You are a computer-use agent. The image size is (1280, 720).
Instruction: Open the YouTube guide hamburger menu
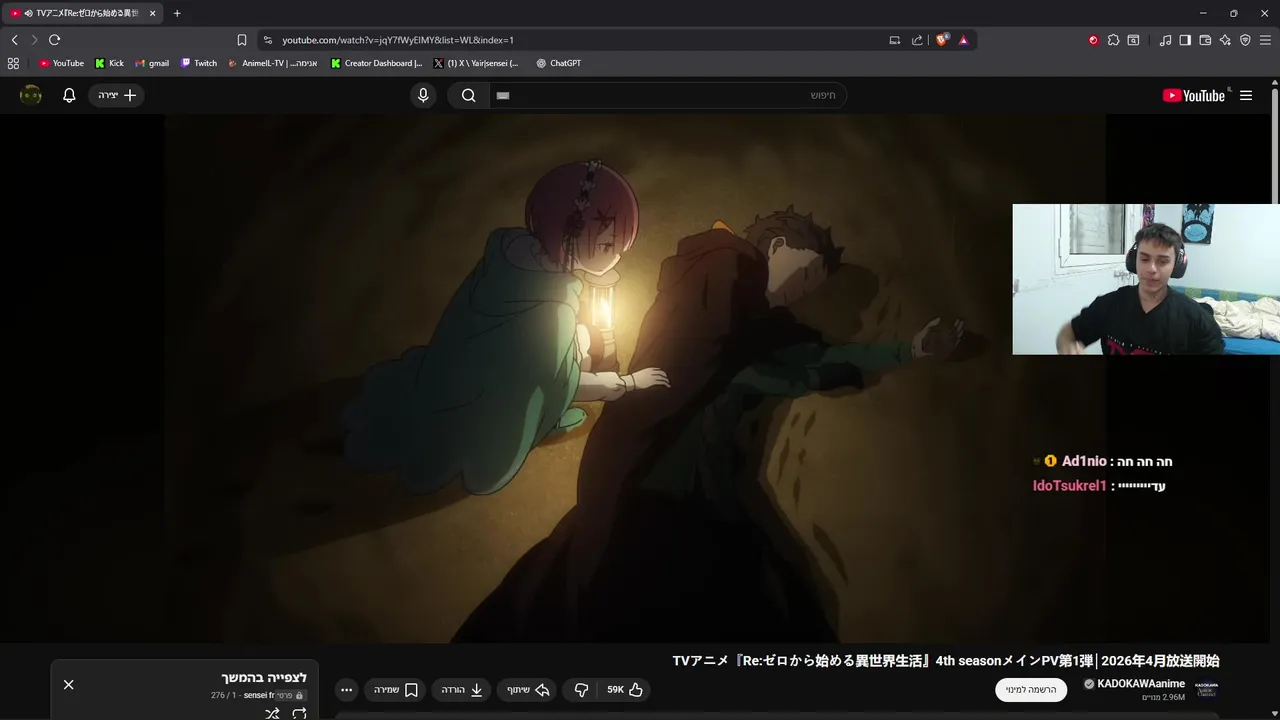tap(1246, 95)
